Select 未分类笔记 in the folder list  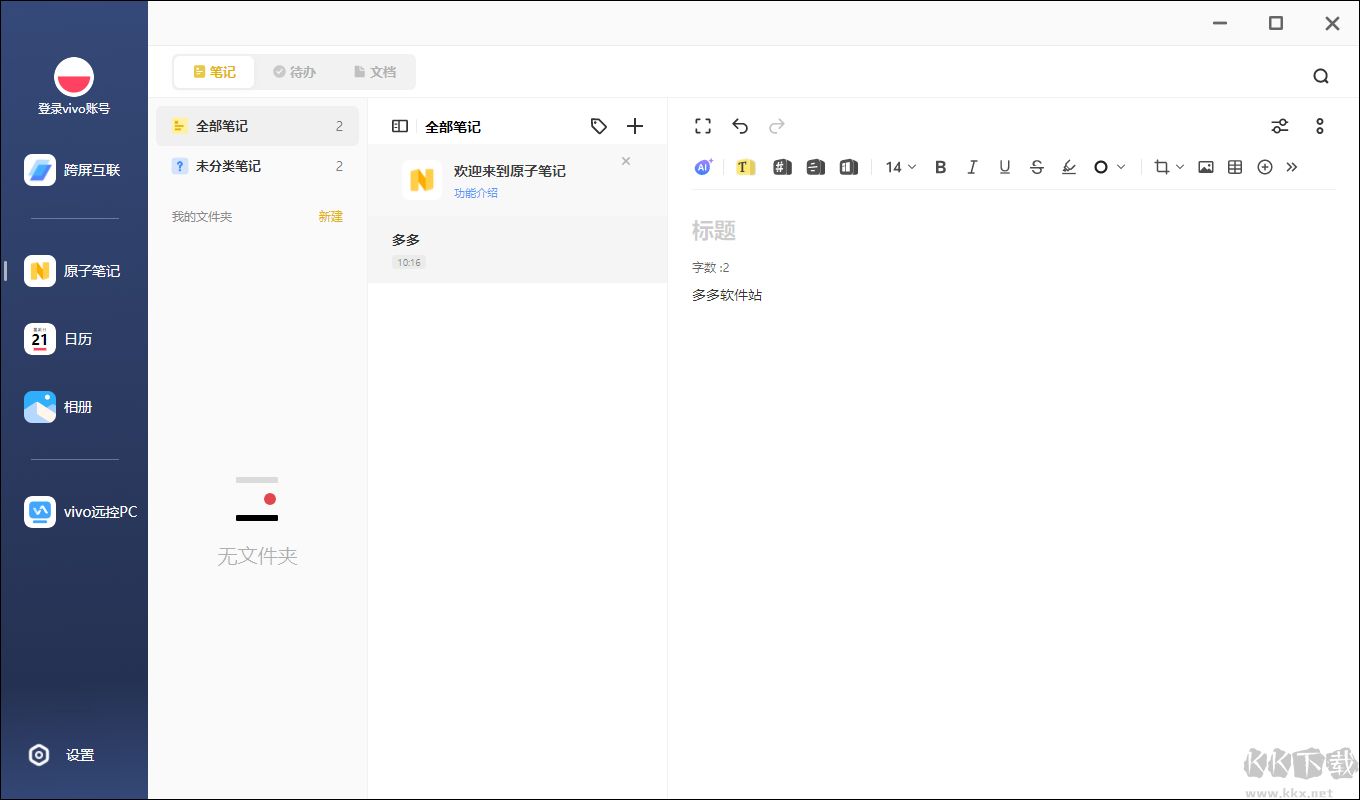click(x=257, y=166)
